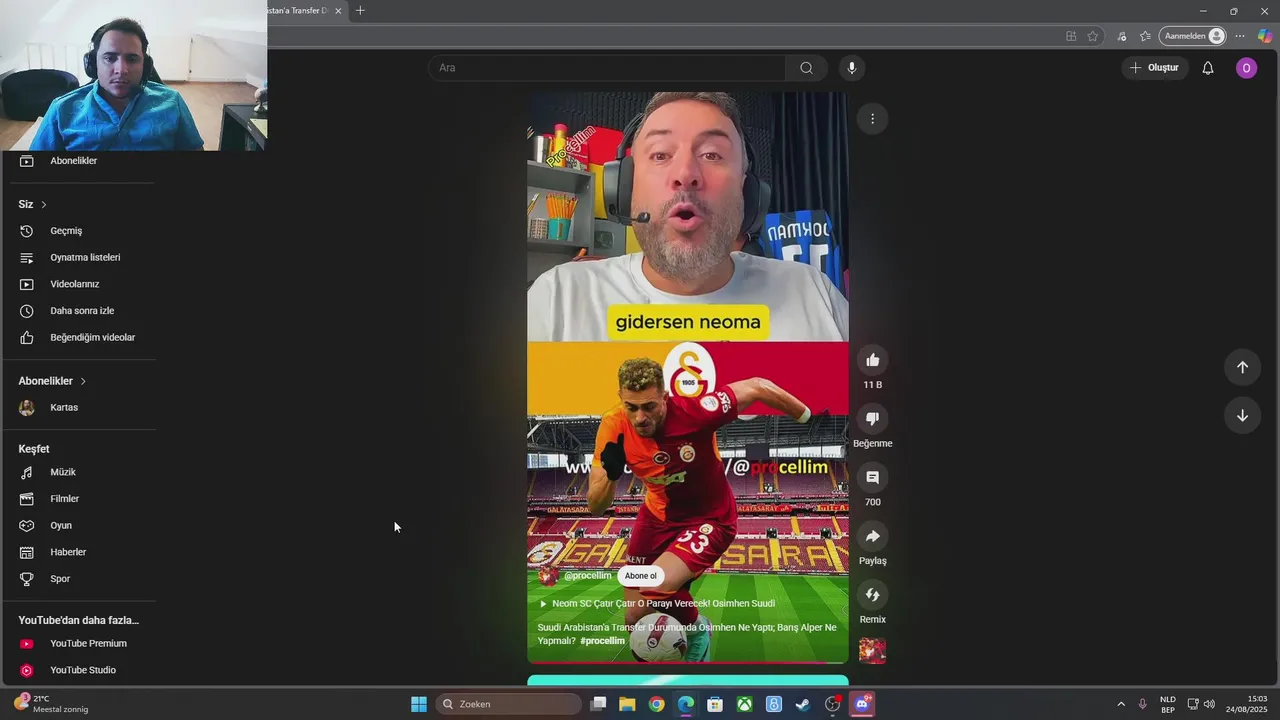Viewport: 1280px width, 720px height.
Task: Share the Short via Paylaş
Action: pos(872,537)
